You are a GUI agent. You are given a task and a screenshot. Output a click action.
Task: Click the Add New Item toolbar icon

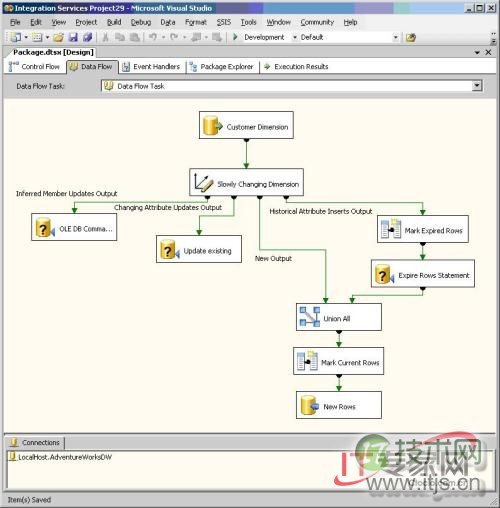37,37
